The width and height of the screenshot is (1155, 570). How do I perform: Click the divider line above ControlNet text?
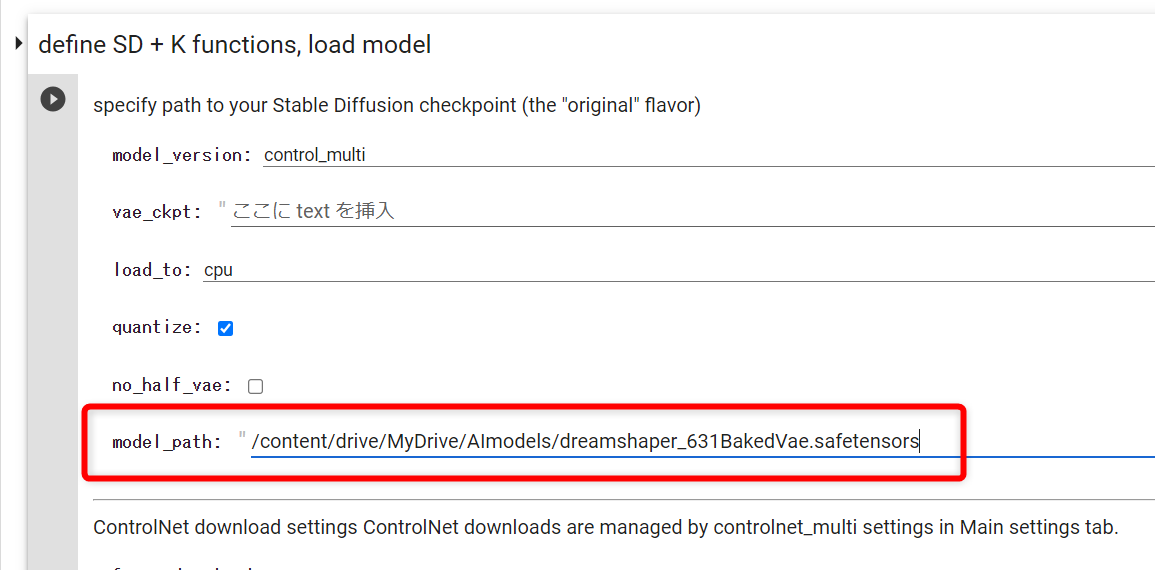[623, 499]
